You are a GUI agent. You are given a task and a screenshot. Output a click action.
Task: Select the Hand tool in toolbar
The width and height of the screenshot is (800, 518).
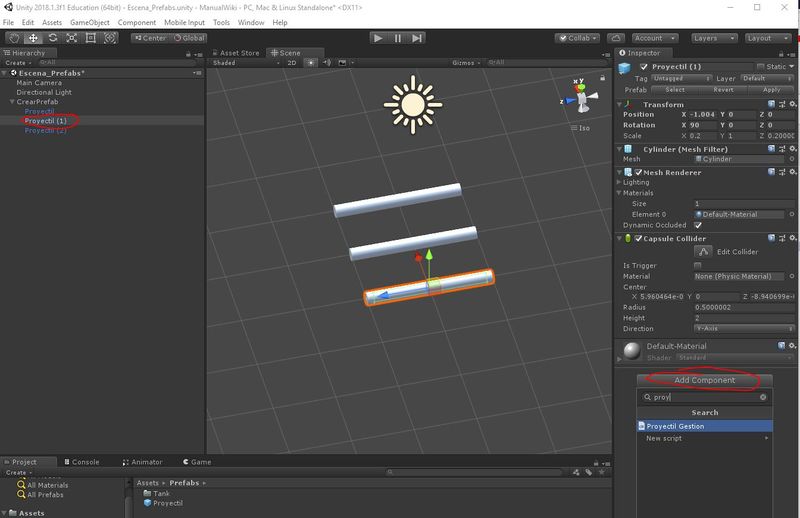[14, 38]
